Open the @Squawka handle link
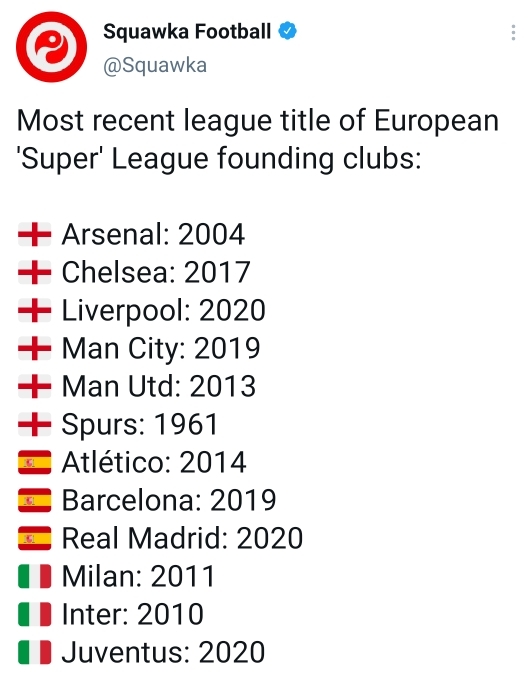The width and height of the screenshot is (531, 681). tap(155, 66)
